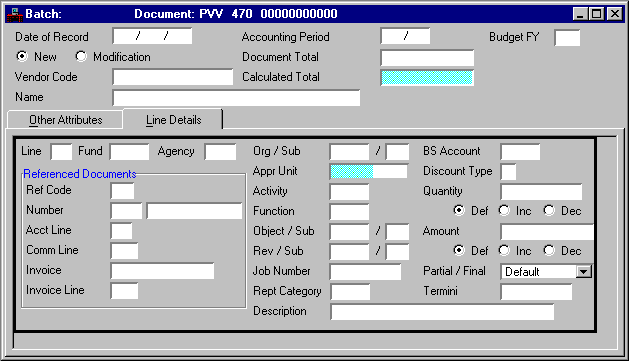
Task: Click the Ref Code field
Action: pyautogui.click(x=122, y=191)
